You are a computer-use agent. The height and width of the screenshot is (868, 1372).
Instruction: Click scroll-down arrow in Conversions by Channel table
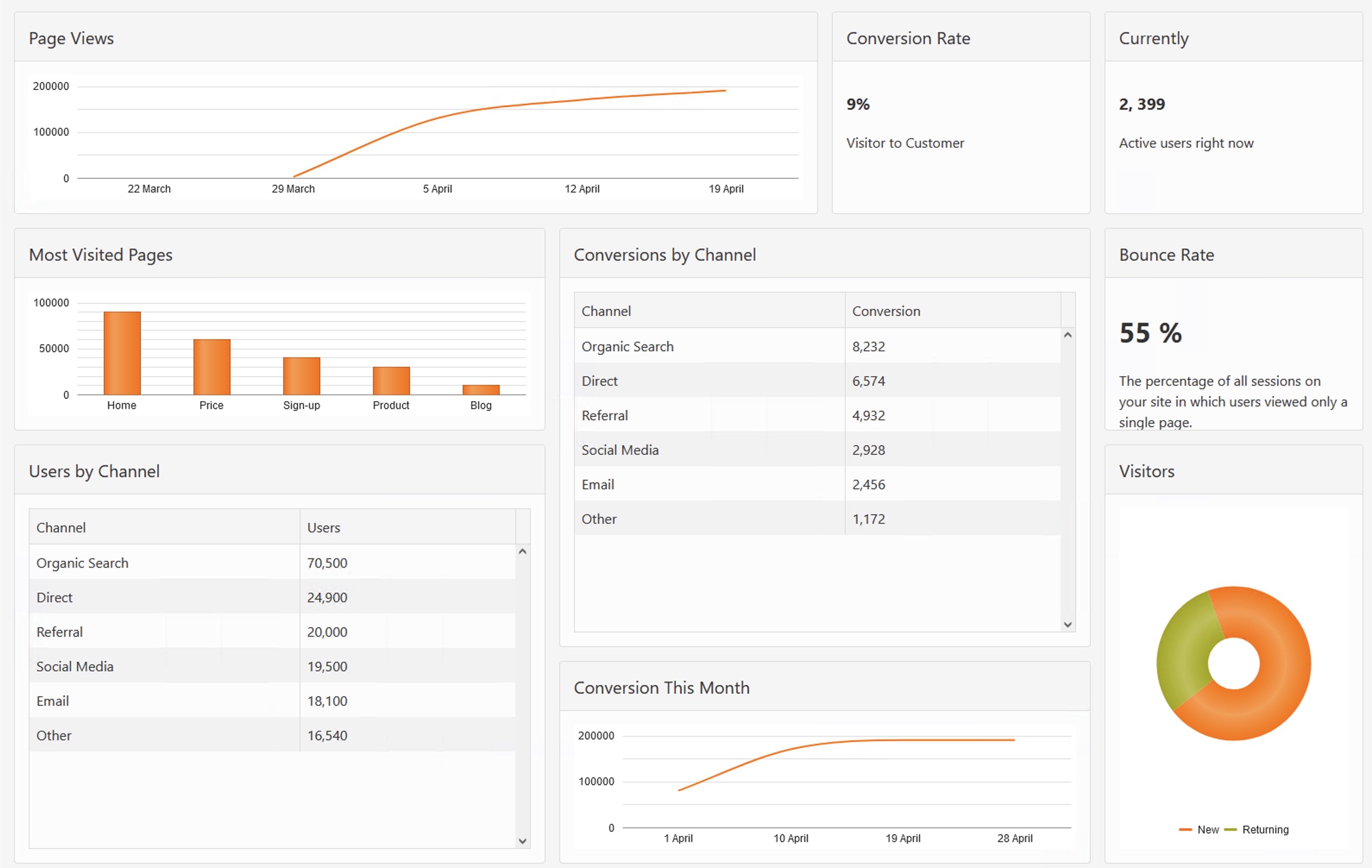coord(1068,625)
